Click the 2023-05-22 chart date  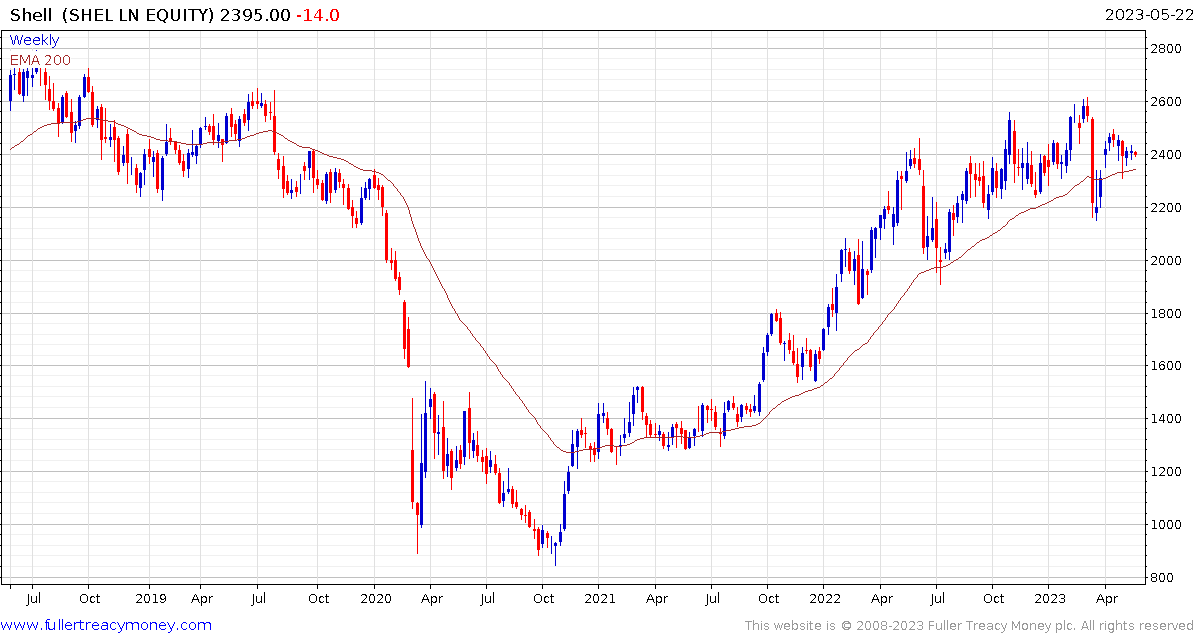(1147, 14)
